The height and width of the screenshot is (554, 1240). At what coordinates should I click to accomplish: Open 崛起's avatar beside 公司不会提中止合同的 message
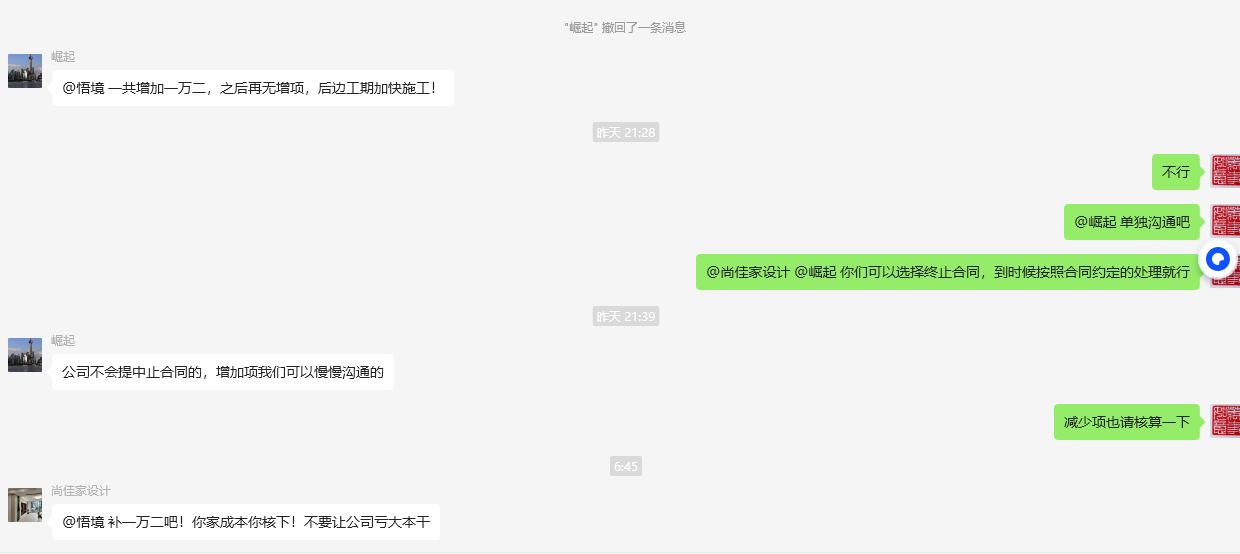pos(25,355)
